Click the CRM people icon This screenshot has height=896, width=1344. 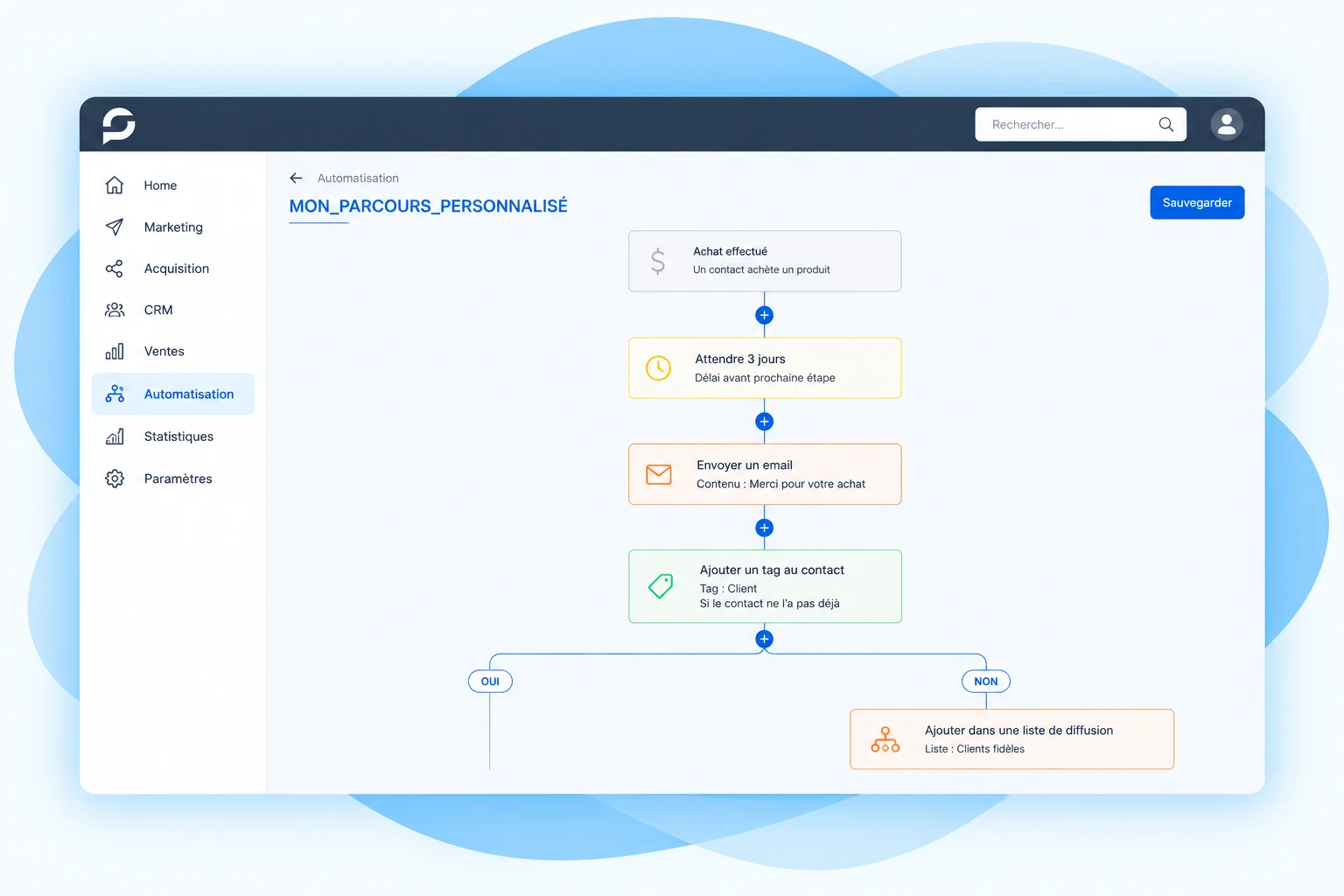115,310
